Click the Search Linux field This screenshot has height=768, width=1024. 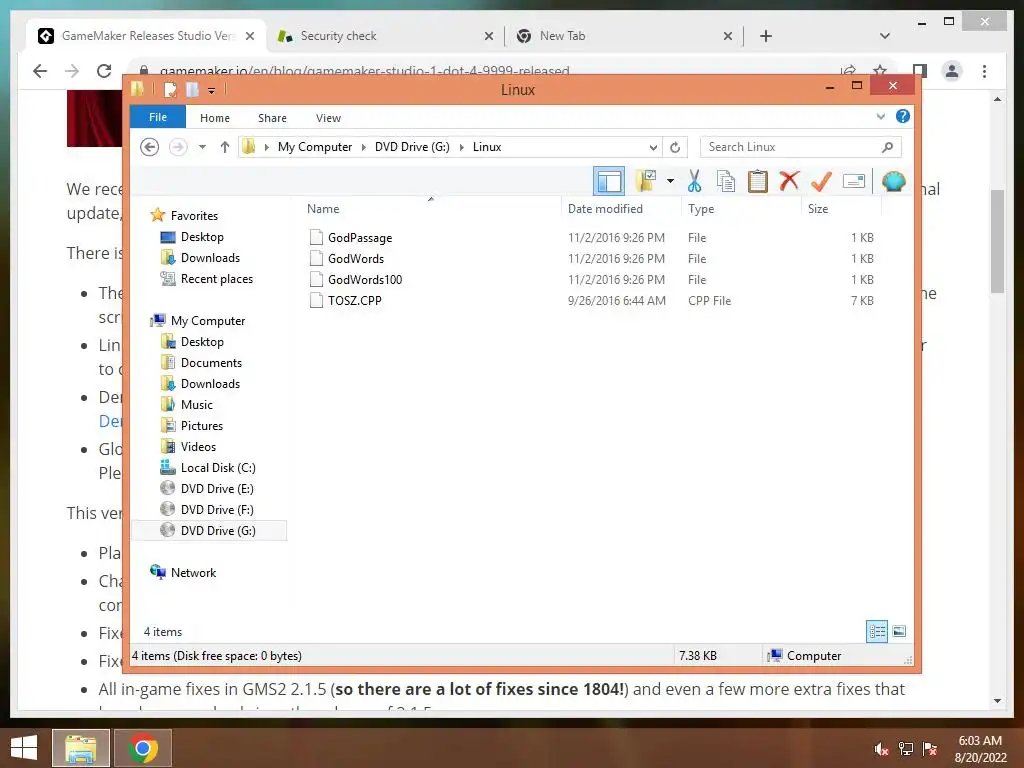point(800,147)
